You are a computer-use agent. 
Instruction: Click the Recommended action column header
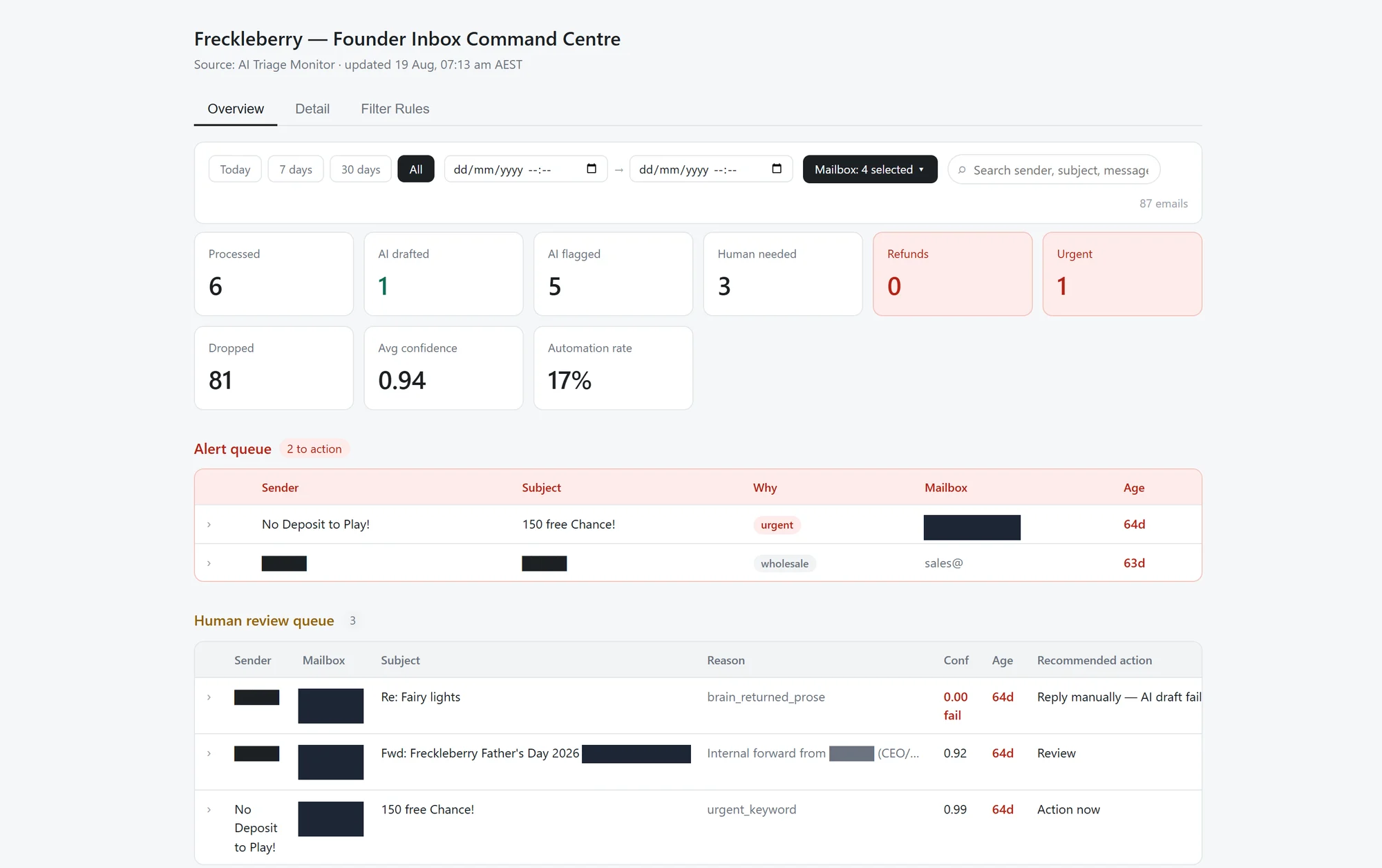pos(1095,661)
